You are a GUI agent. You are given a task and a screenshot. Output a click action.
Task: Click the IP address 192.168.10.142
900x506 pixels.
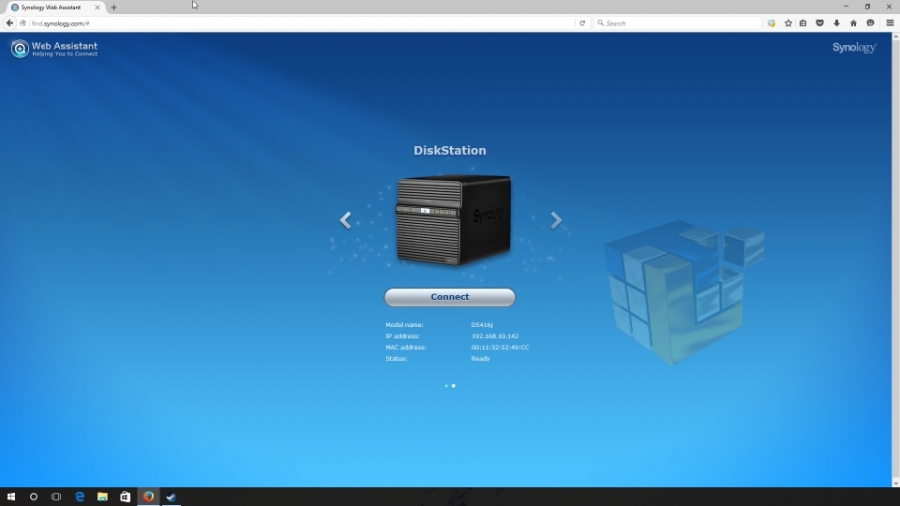point(495,336)
